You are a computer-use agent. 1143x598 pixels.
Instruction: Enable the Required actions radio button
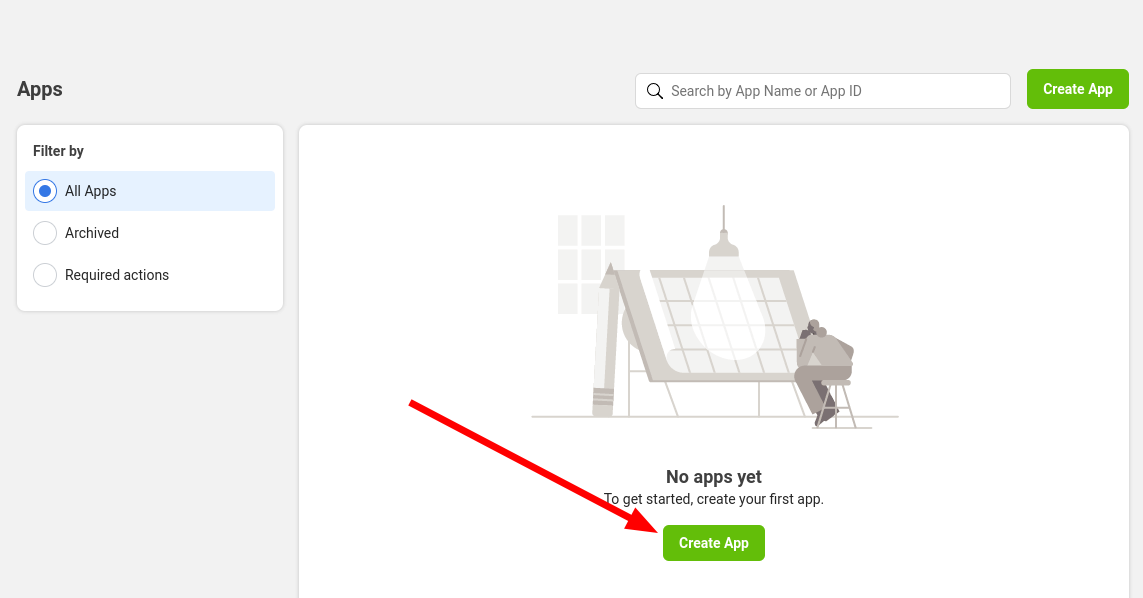pos(45,275)
